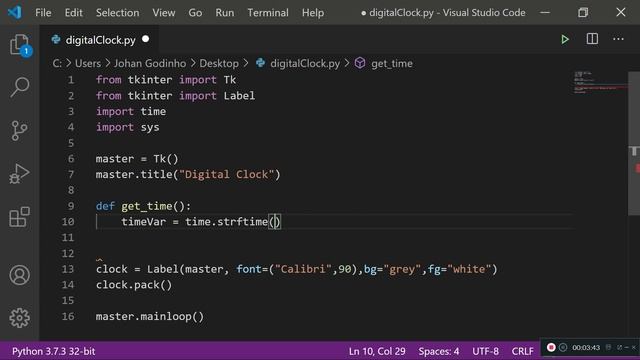Screen dimensions: 640x360
Task: Select Python 3.7.3 32-bit interpreter in status bar
Action: (53, 351)
